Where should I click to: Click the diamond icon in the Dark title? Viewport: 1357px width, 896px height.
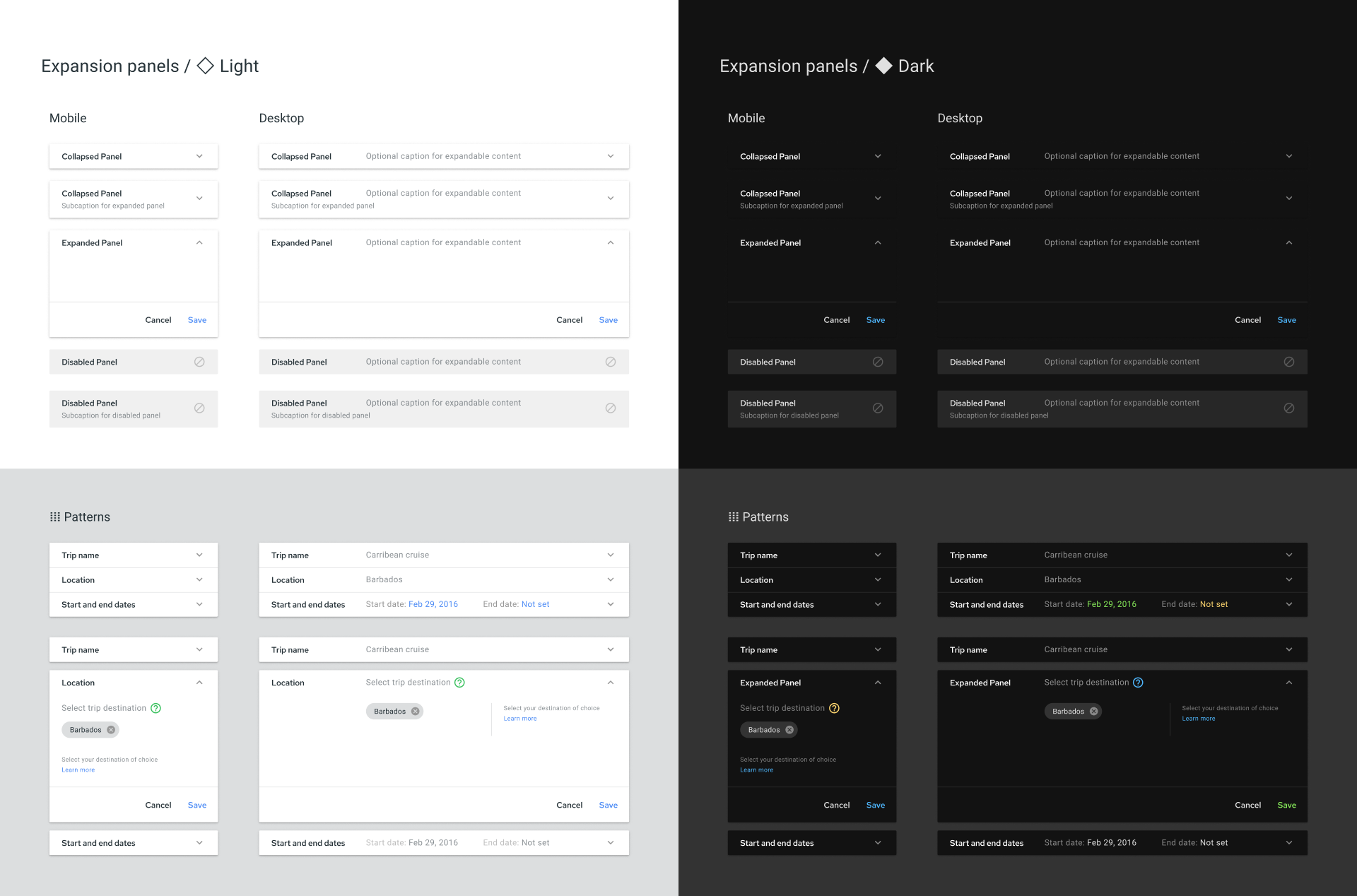pos(884,66)
